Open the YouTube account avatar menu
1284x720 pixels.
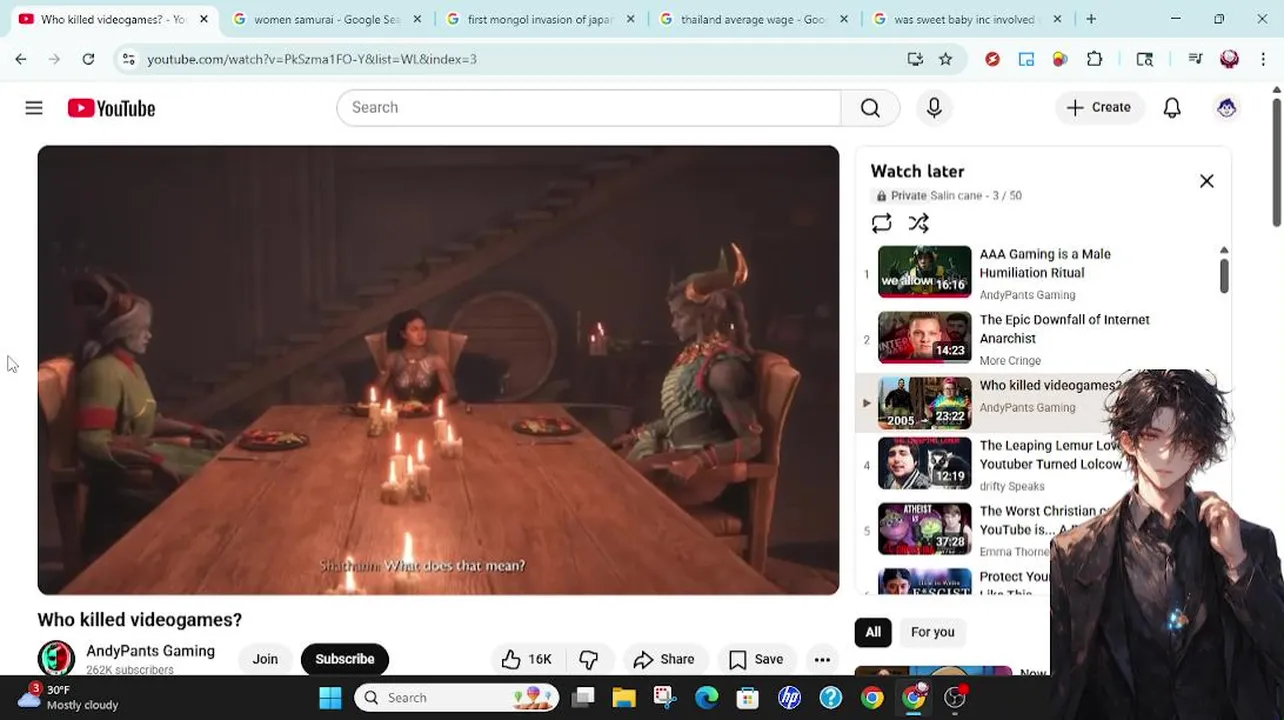[x=1227, y=107]
